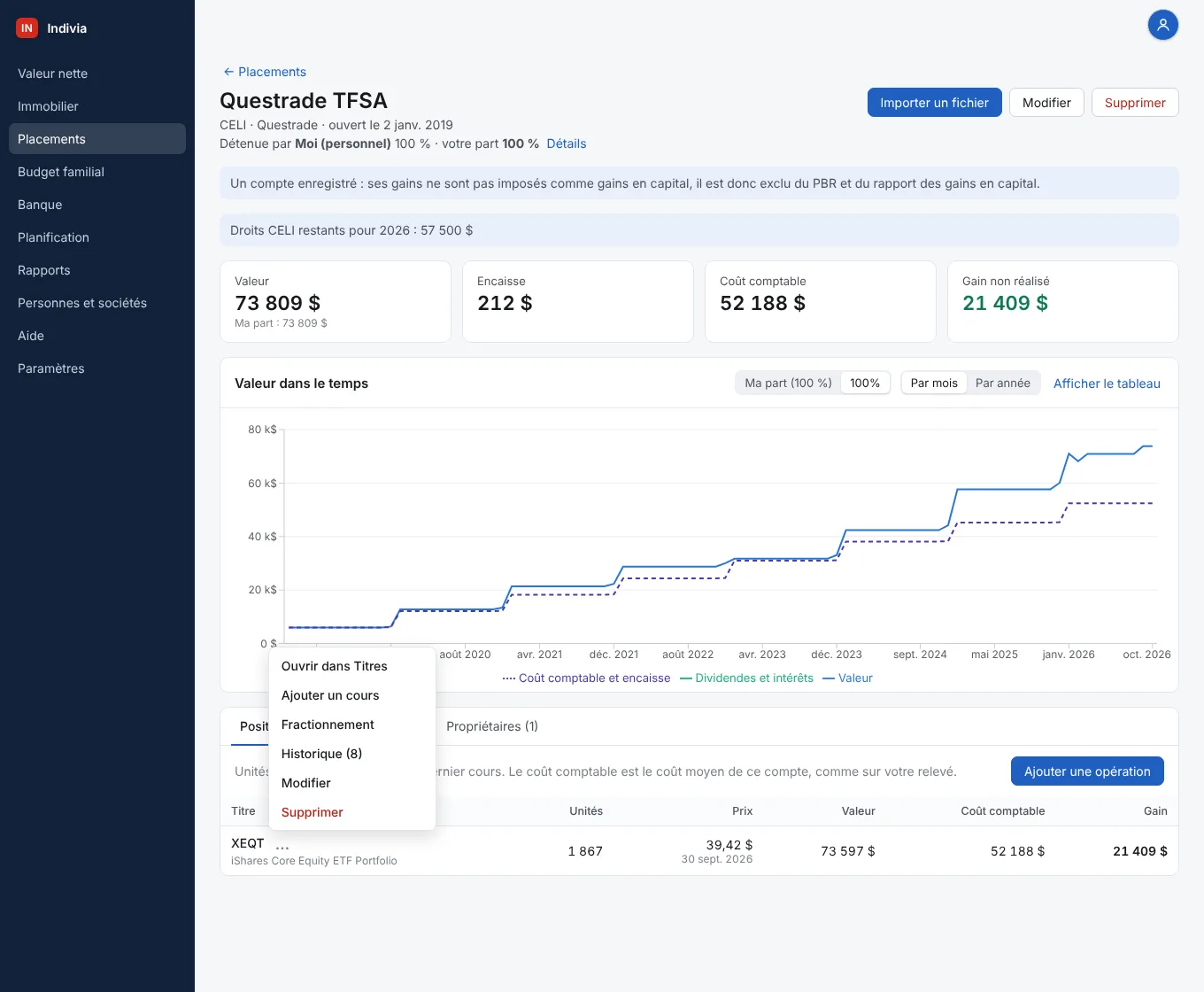Click Afficher le tableau link
Screen dimensions: 1204x992
[1107, 384]
